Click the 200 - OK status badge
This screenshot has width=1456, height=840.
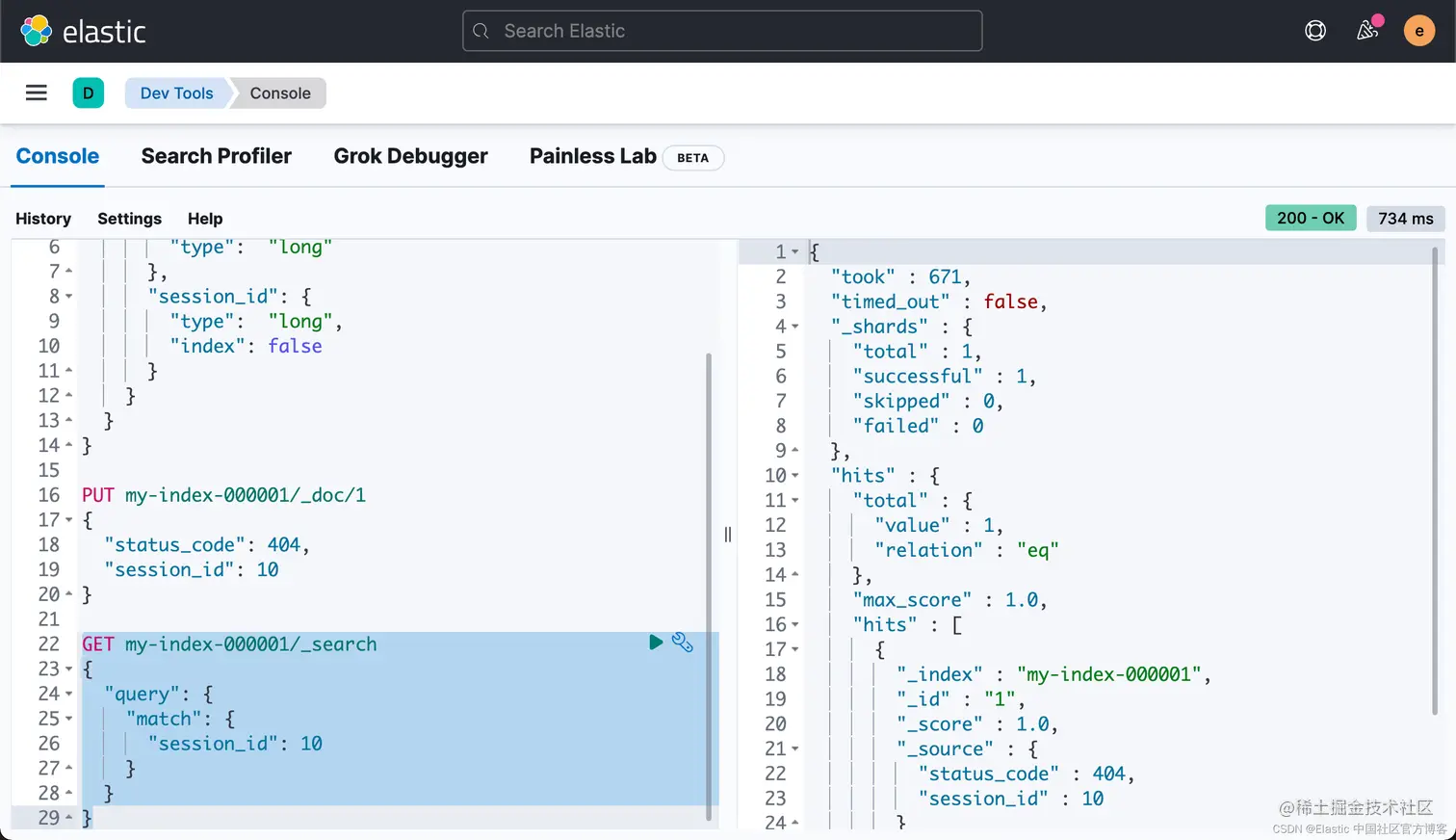click(1311, 219)
